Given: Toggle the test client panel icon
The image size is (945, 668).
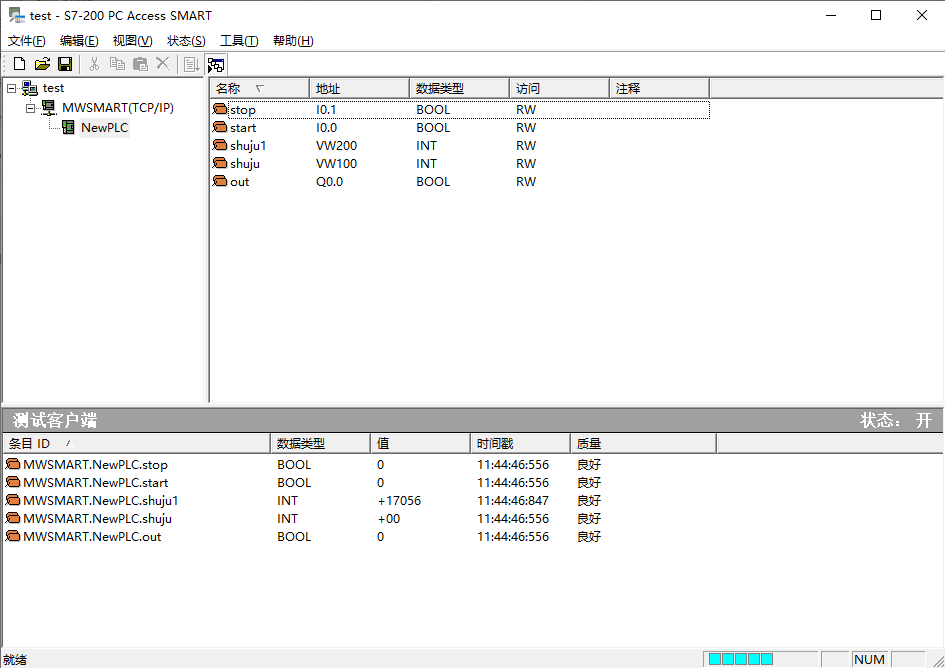Looking at the screenshot, I should pos(215,63).
